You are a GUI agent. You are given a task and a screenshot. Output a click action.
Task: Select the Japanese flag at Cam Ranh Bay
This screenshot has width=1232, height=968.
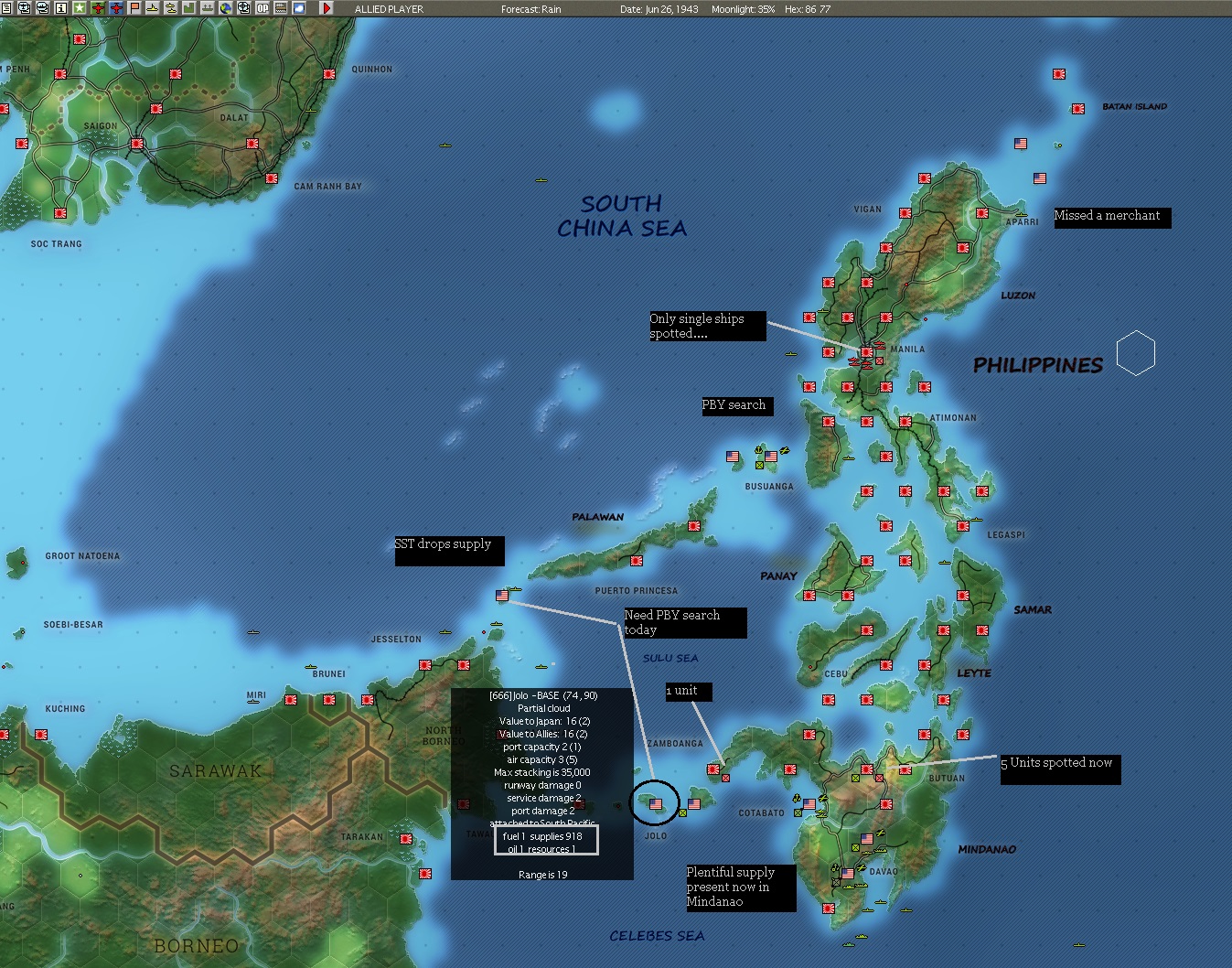[272, 178]
